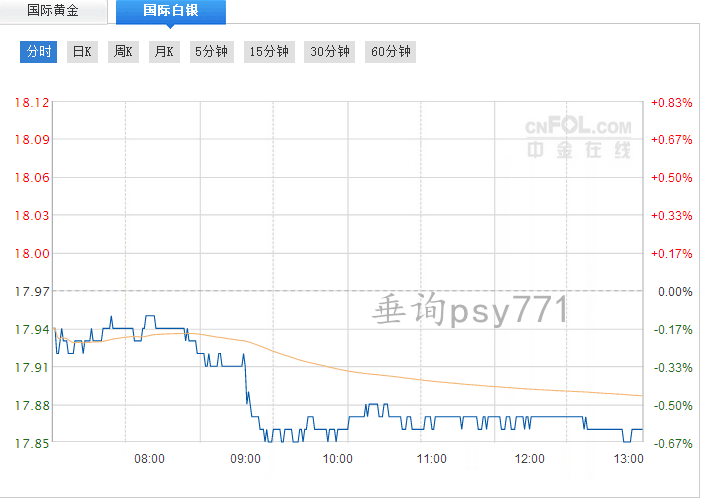
Task: Click the 08:00 time axis label
Action: click(149, 459)
